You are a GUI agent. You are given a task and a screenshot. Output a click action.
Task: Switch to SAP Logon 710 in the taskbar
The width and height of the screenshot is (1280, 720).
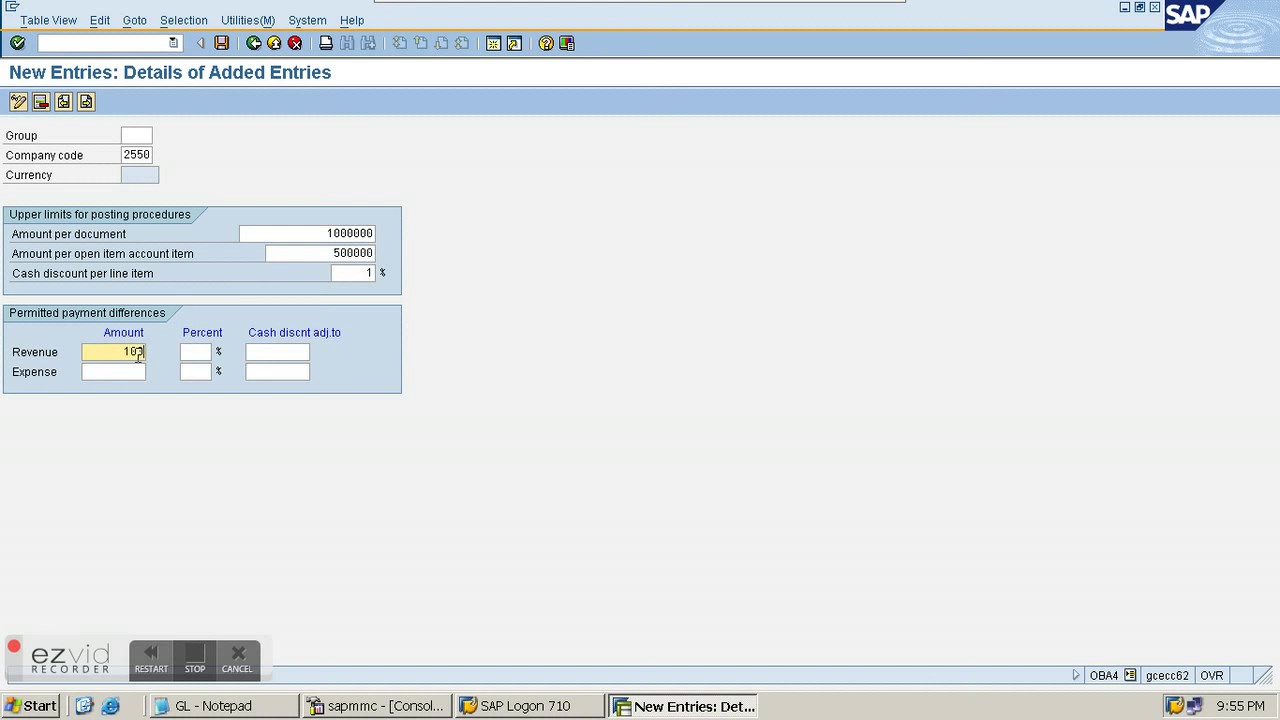tap(530, 706)
